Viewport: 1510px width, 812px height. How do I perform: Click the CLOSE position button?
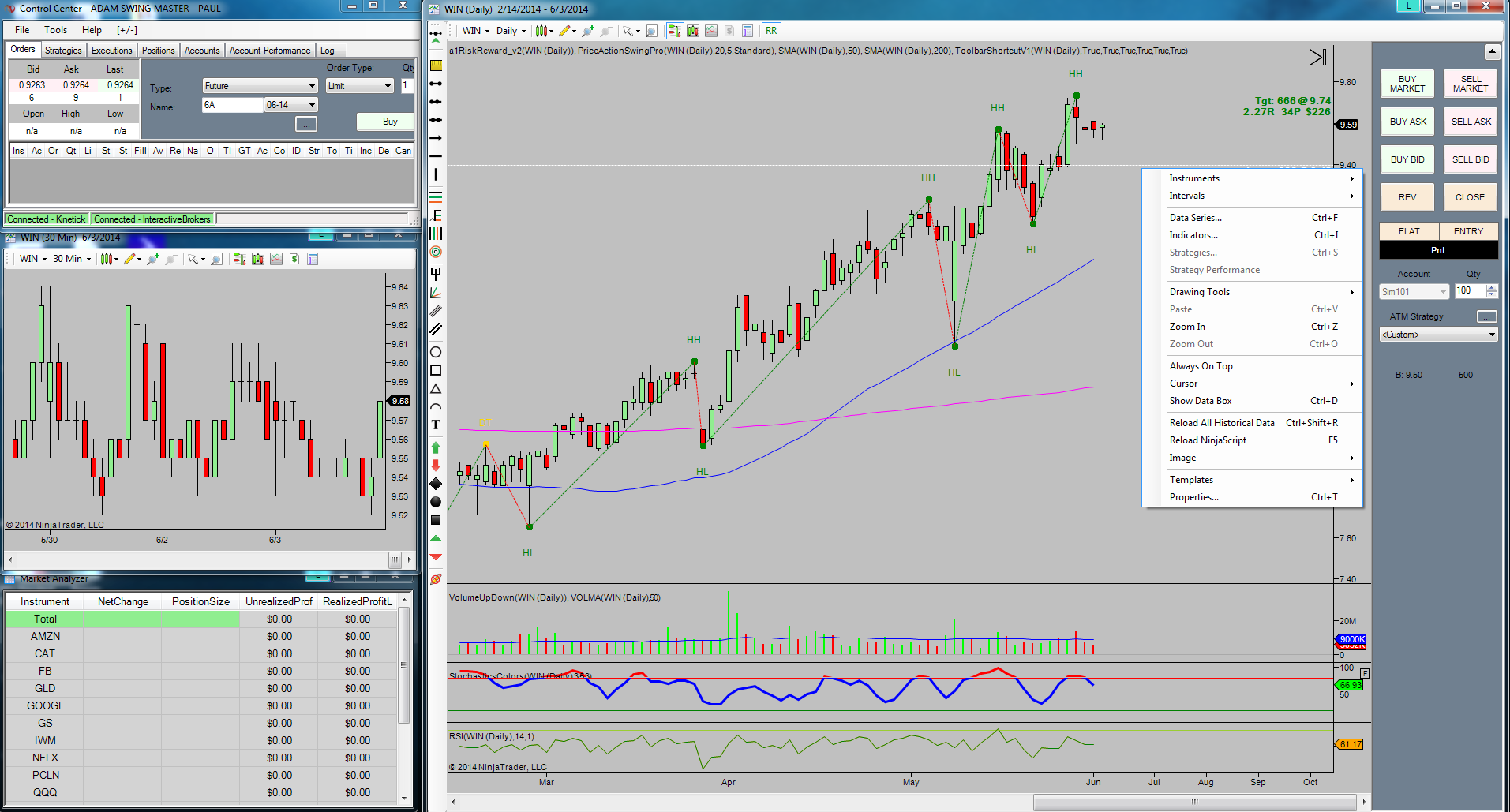[1471, 197]
